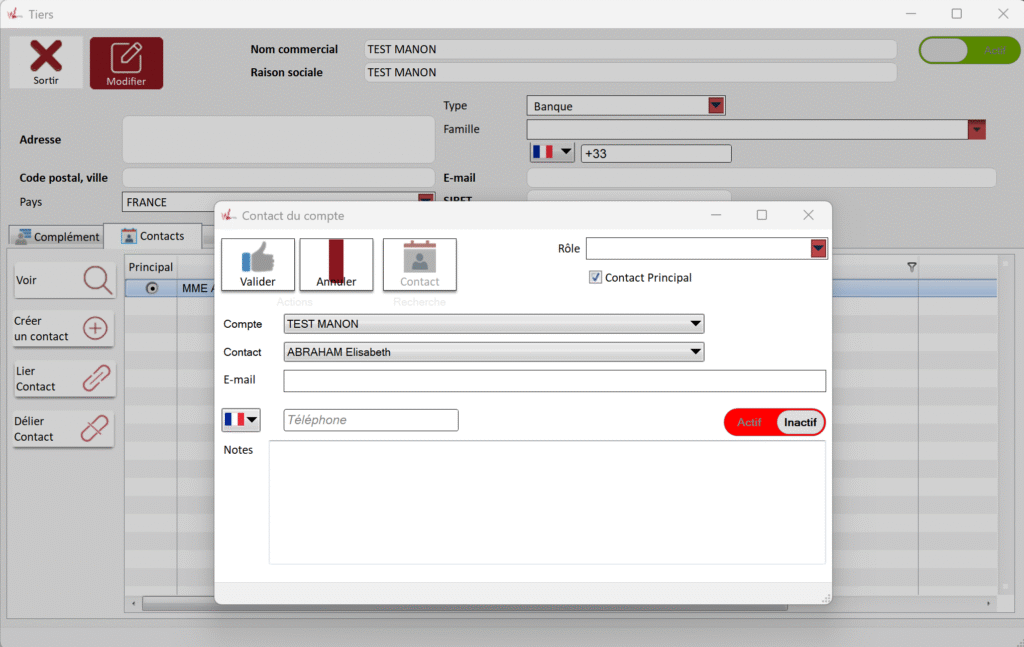Click the Modifier pencil icon
This screenshot has width=1024, height=647.
(126, 57)
